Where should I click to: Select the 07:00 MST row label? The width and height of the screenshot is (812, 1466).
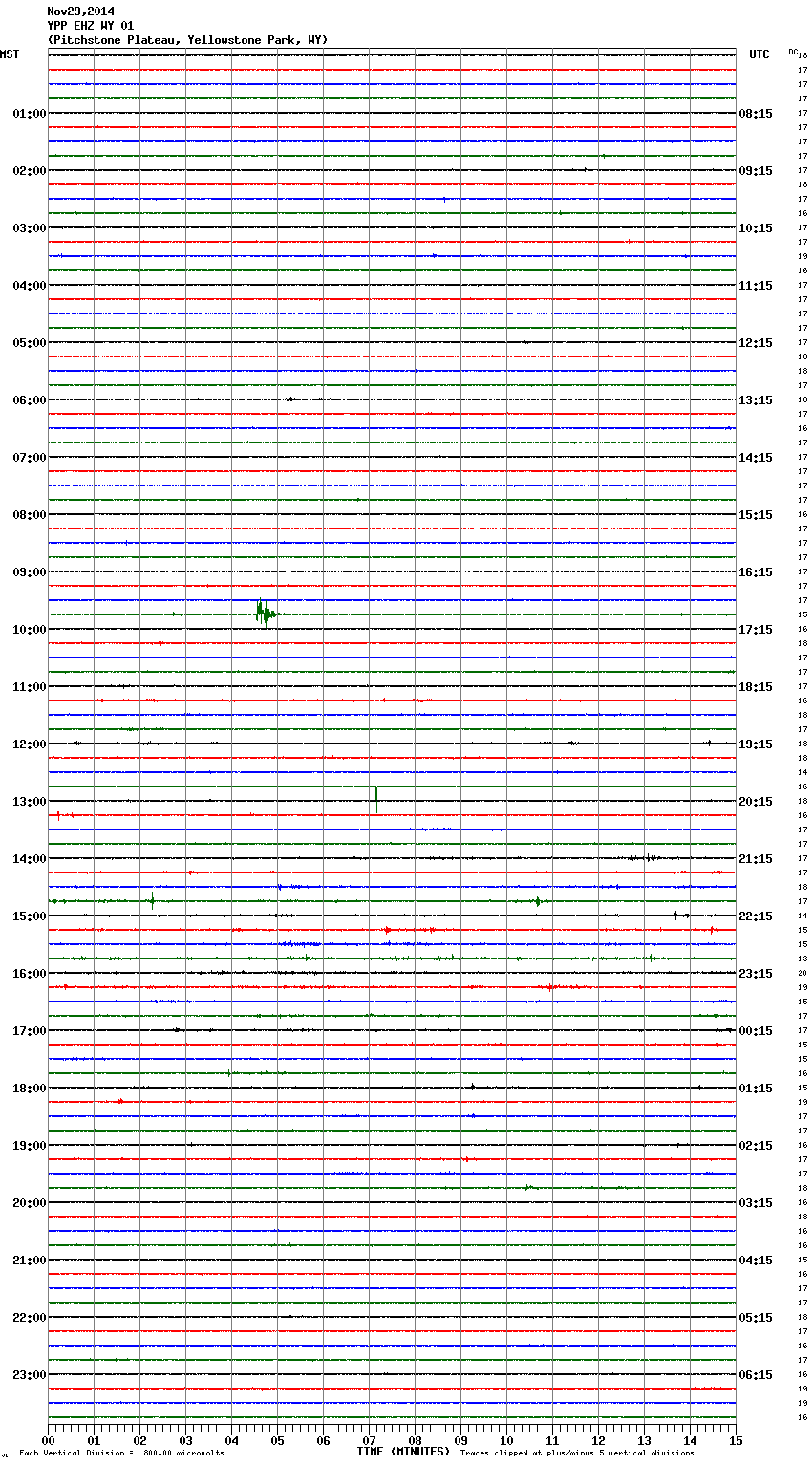(30, 458)
